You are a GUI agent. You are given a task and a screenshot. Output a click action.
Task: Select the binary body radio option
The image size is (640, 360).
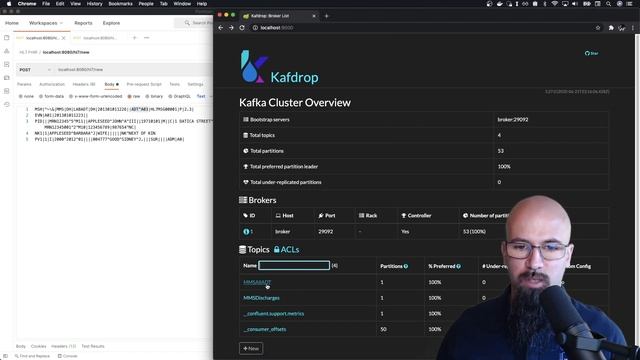pyautogui.click(x=154, y=96)
